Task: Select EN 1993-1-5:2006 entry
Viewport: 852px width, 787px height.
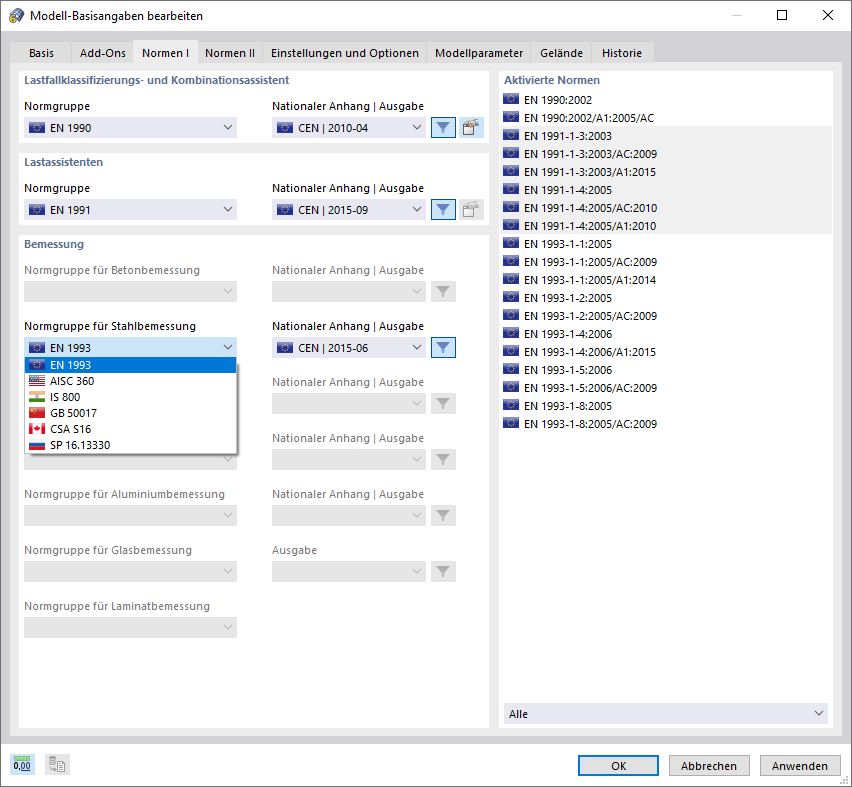Action: point(666,370)
